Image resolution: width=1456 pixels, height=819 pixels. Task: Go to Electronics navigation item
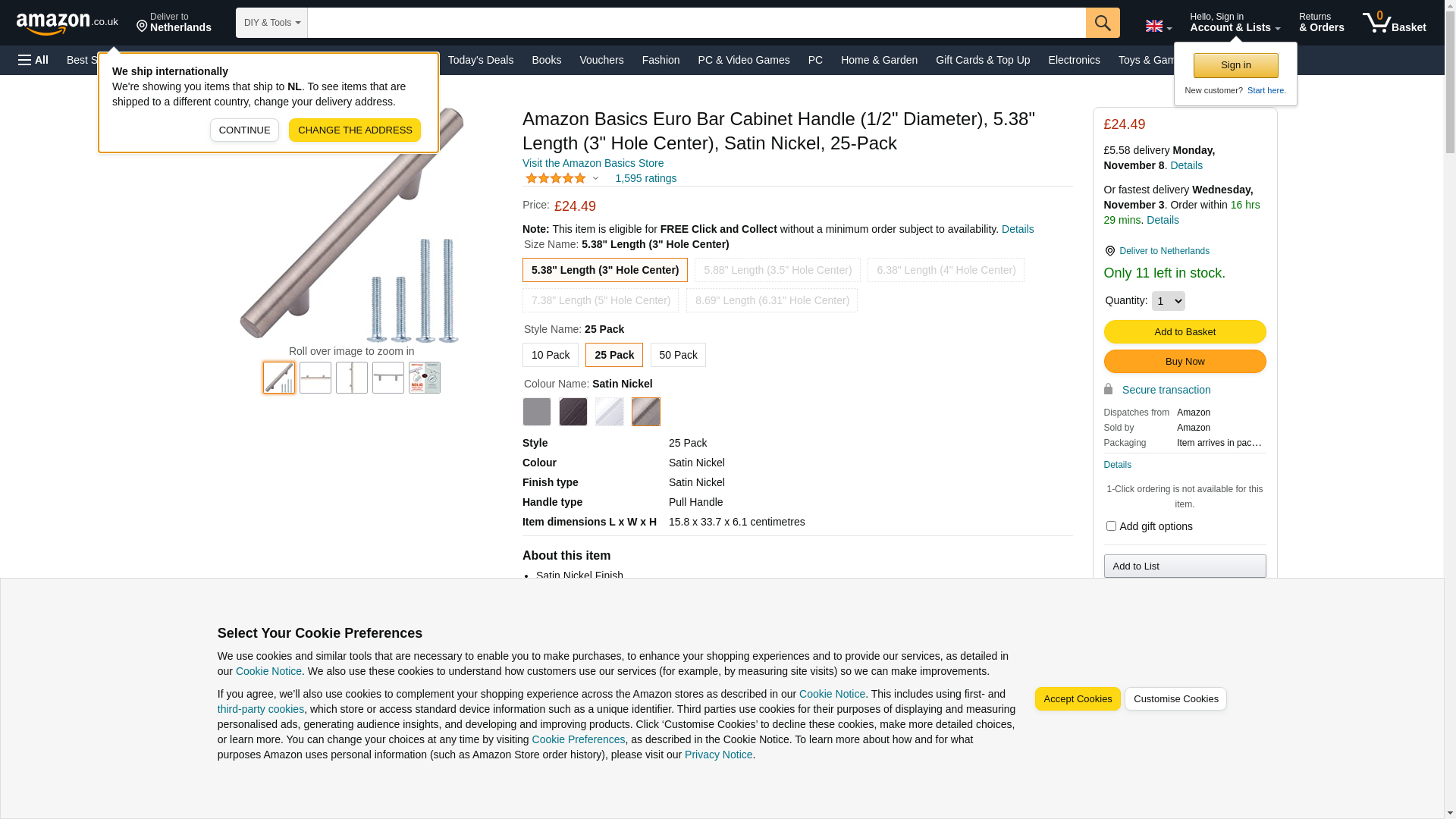point(1073,60)
